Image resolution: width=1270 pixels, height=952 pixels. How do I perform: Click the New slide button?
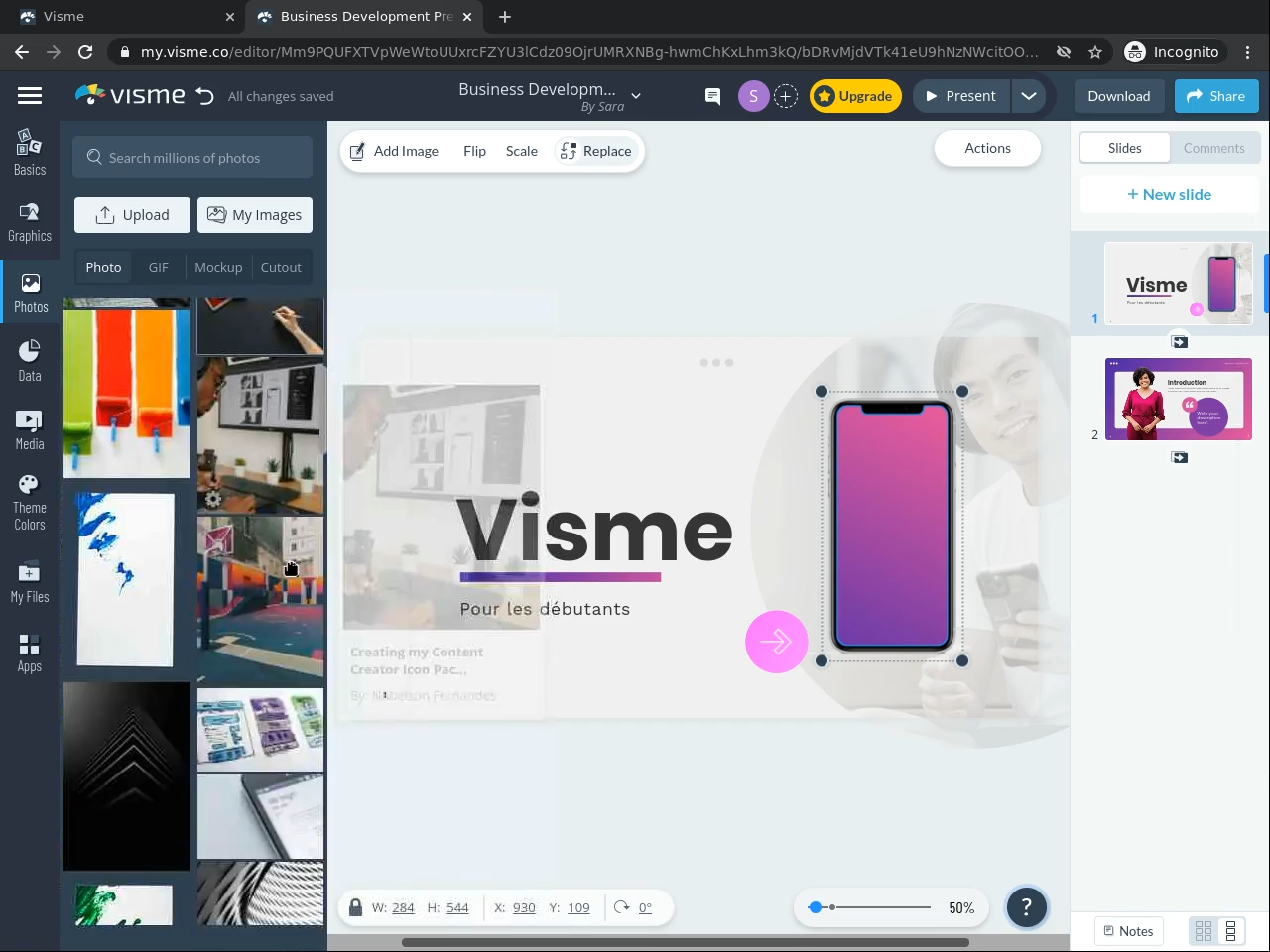click(x=1169, y=195)
